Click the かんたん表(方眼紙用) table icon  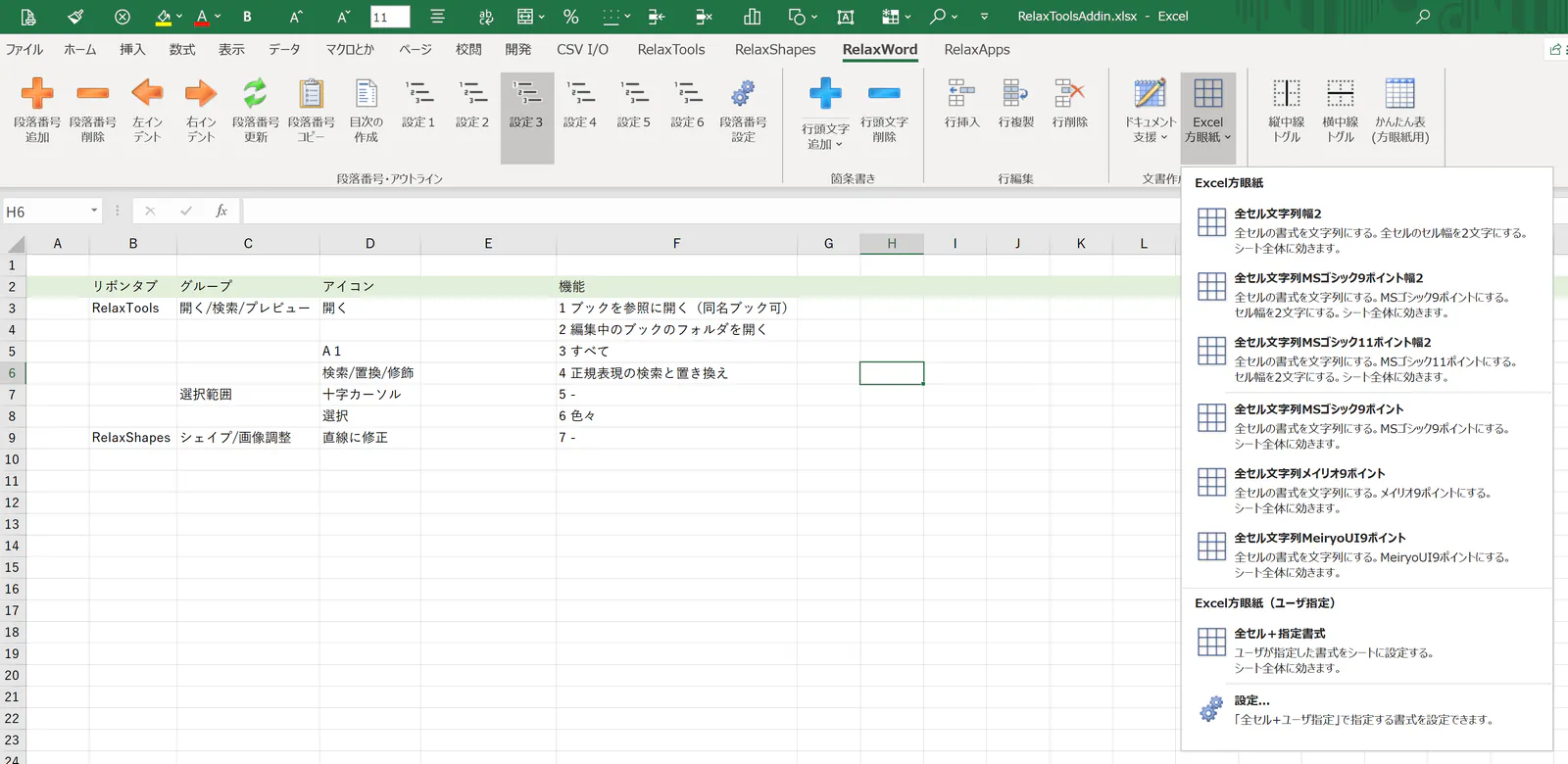pos(1399,93)
